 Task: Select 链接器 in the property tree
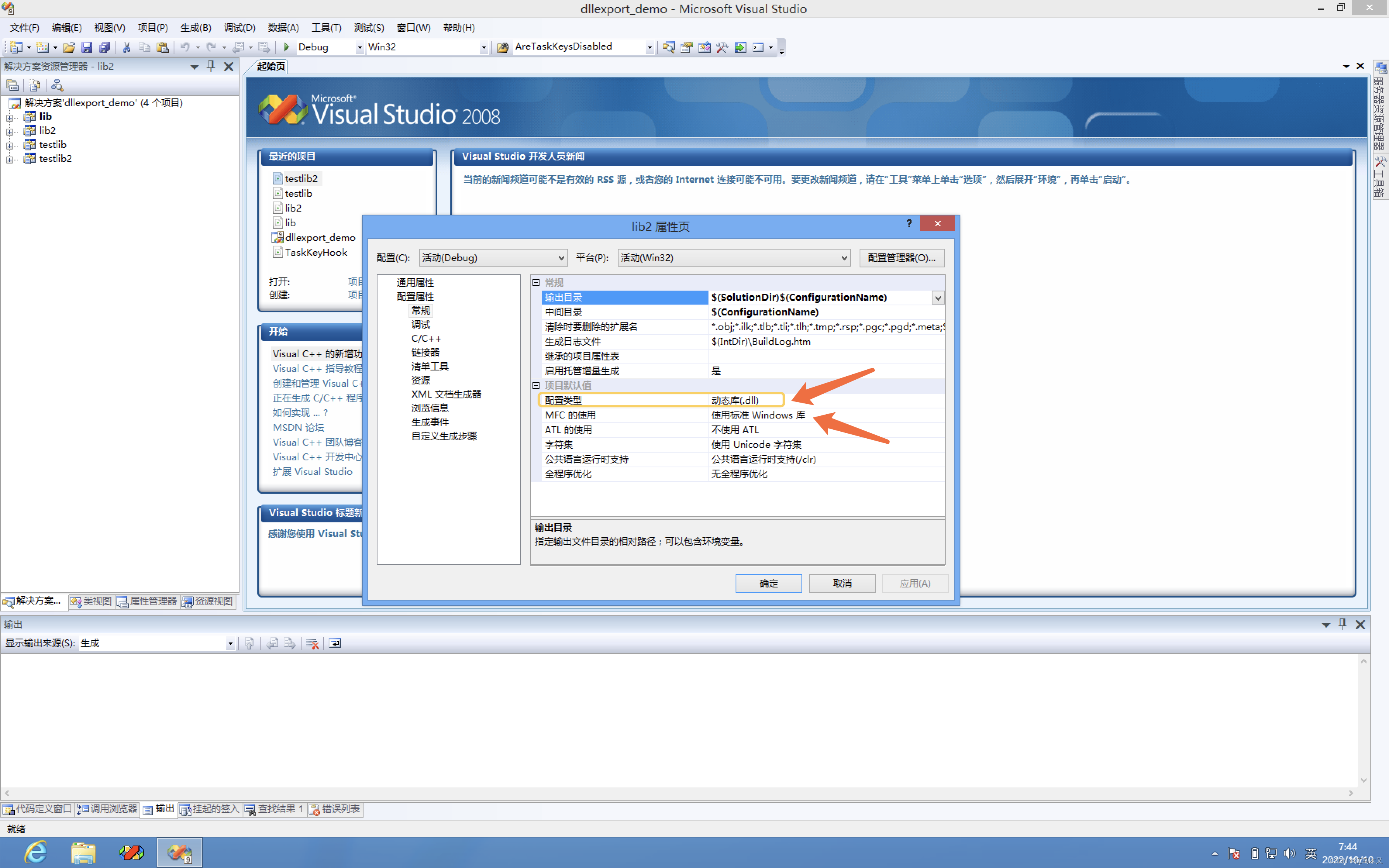(425, 352)
